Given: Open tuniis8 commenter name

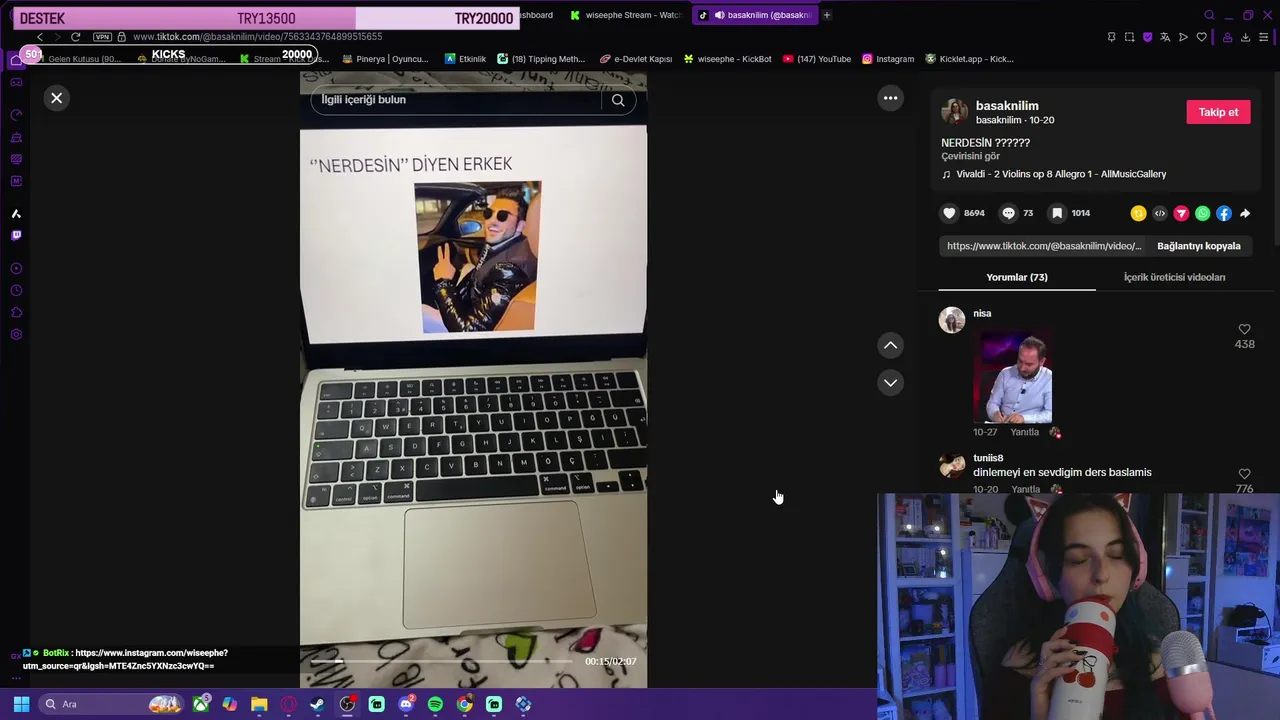Looking at the screenshot, I should tap(988, 458).
